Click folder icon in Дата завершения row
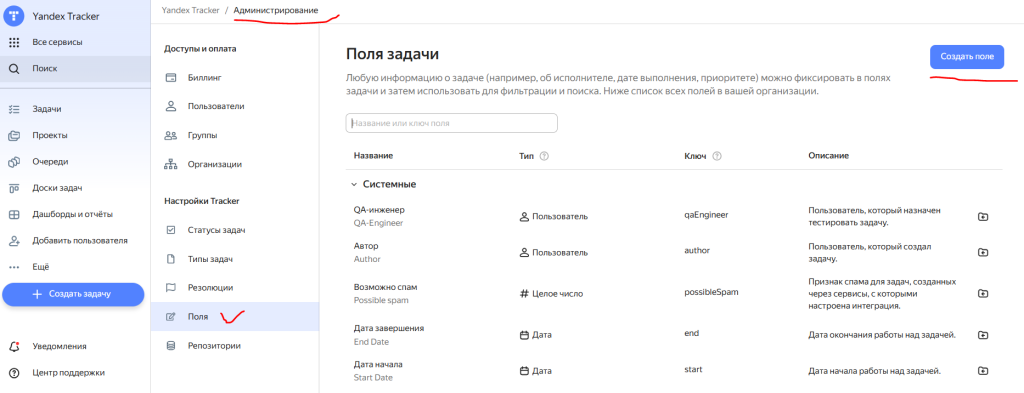Image resolution: width=1024 pixels, height=393 pixels. tap(983, 335)
